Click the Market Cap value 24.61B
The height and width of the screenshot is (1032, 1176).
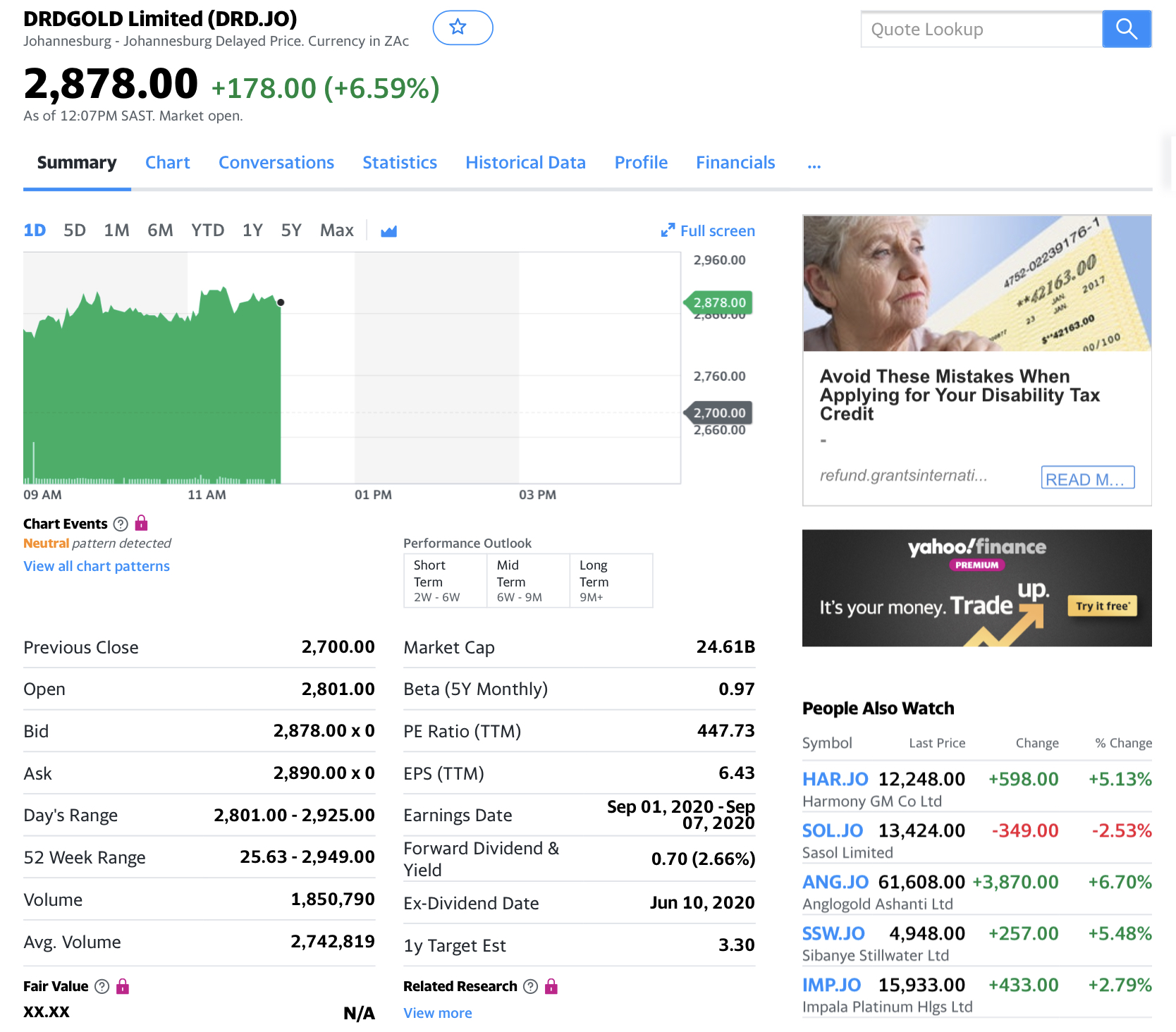click(725, 646)
